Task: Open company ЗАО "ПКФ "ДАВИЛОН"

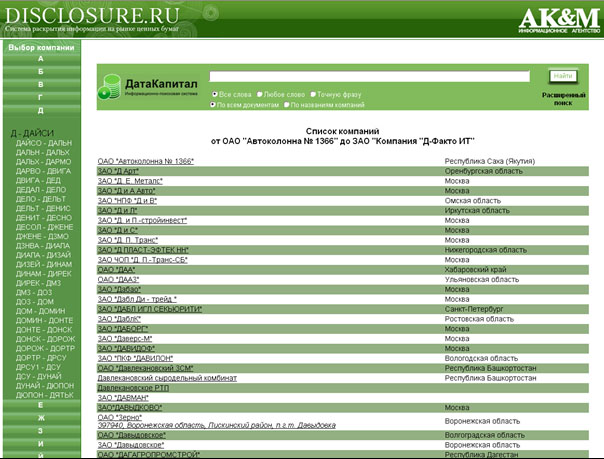Action: [135, 358]
